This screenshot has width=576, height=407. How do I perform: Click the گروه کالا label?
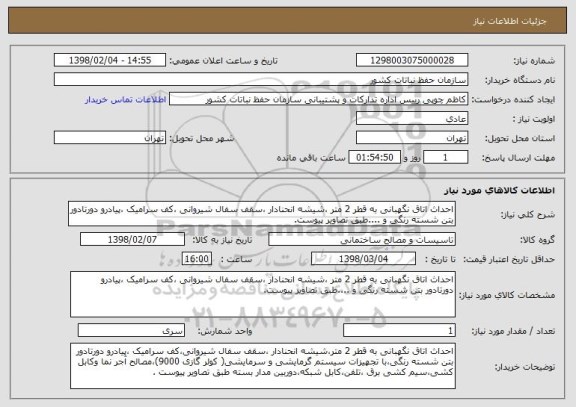(x=537, y=240)
